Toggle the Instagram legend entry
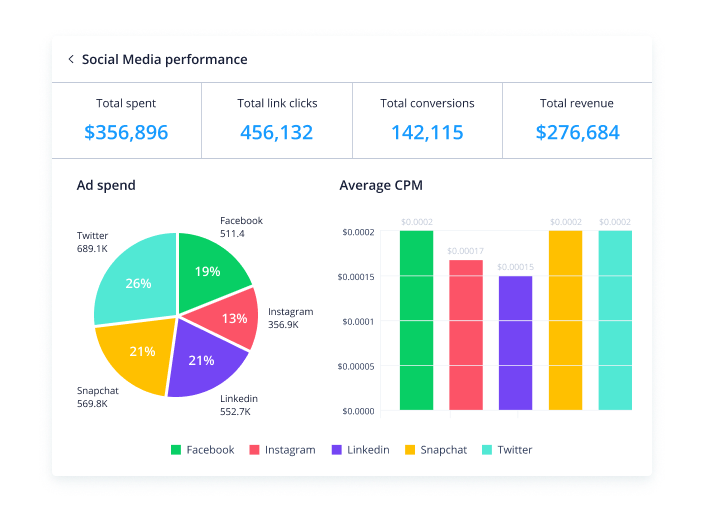 pyautogui.click(x=281, y=450)
